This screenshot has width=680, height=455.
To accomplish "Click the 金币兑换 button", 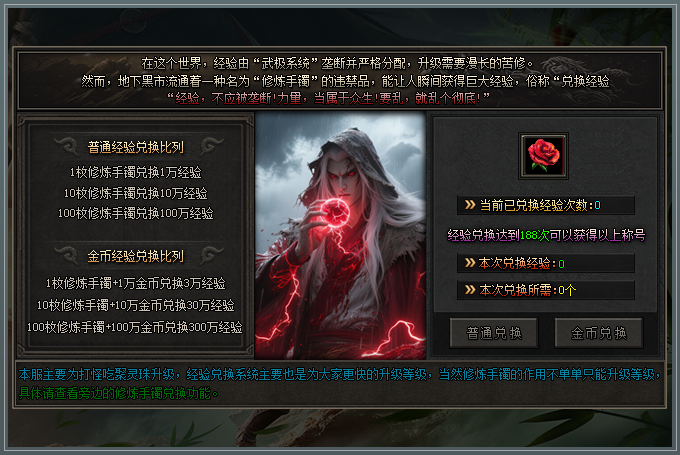I will click(x=599, y=333).
